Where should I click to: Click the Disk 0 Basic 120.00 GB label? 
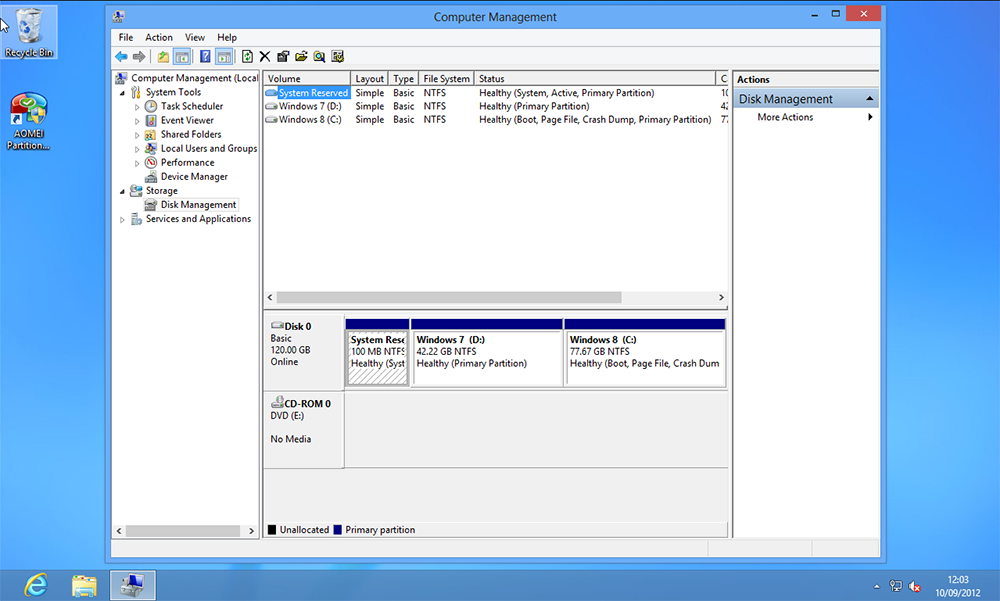click(304, 352)
